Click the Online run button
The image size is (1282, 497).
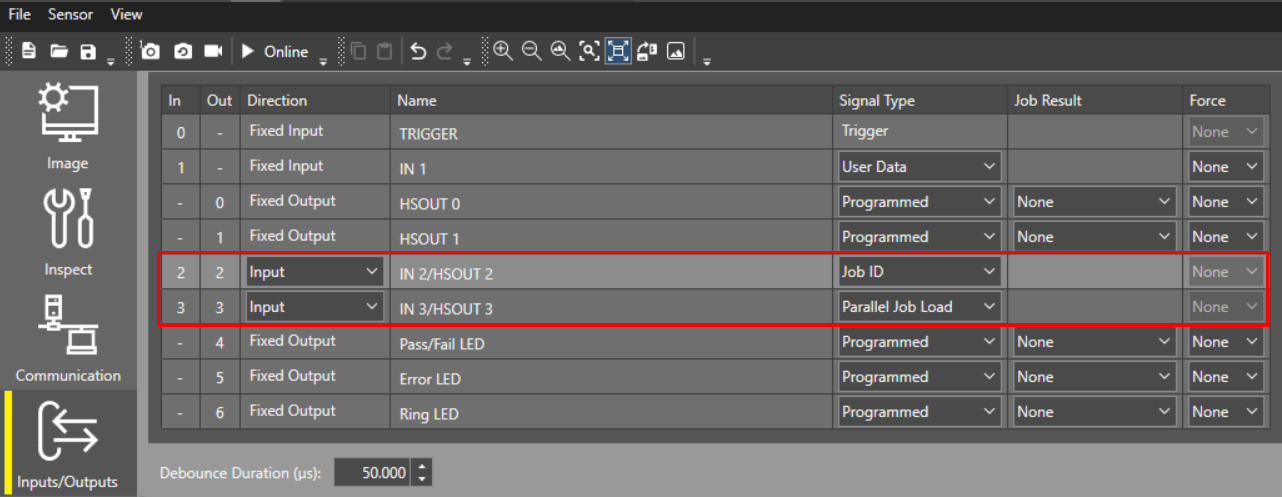(277, 51)
